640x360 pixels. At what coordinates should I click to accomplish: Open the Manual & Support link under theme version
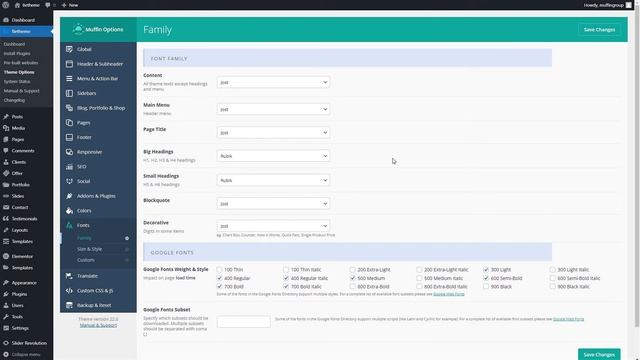tap(98, 325)
